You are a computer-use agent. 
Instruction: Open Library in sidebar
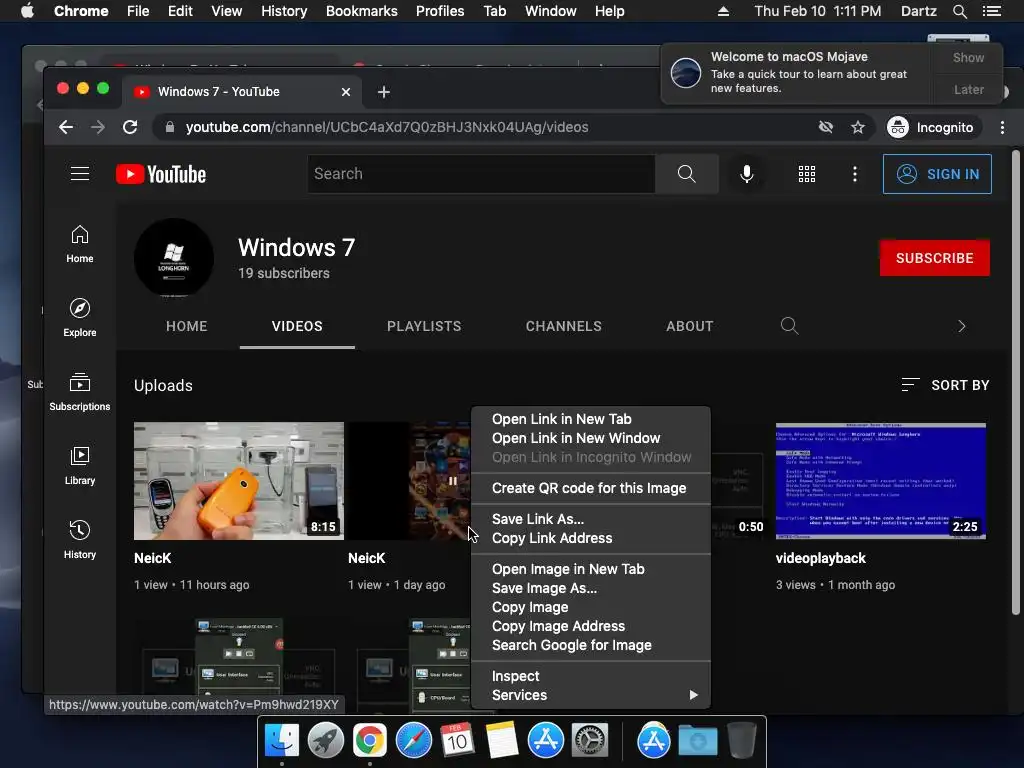pos(80,466)
